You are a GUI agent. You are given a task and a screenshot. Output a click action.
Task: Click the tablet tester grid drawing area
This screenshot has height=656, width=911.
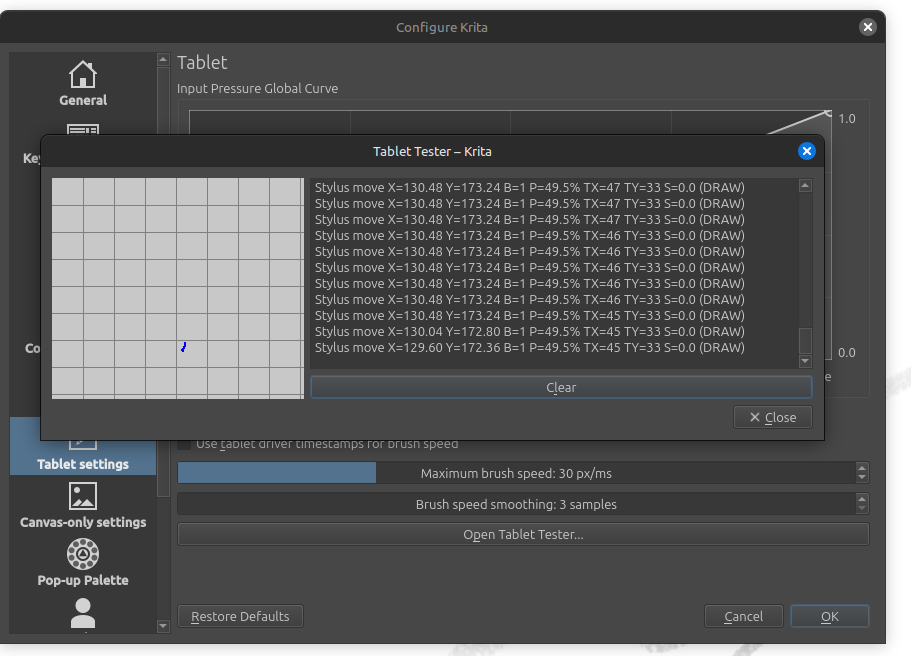[178, 288]
